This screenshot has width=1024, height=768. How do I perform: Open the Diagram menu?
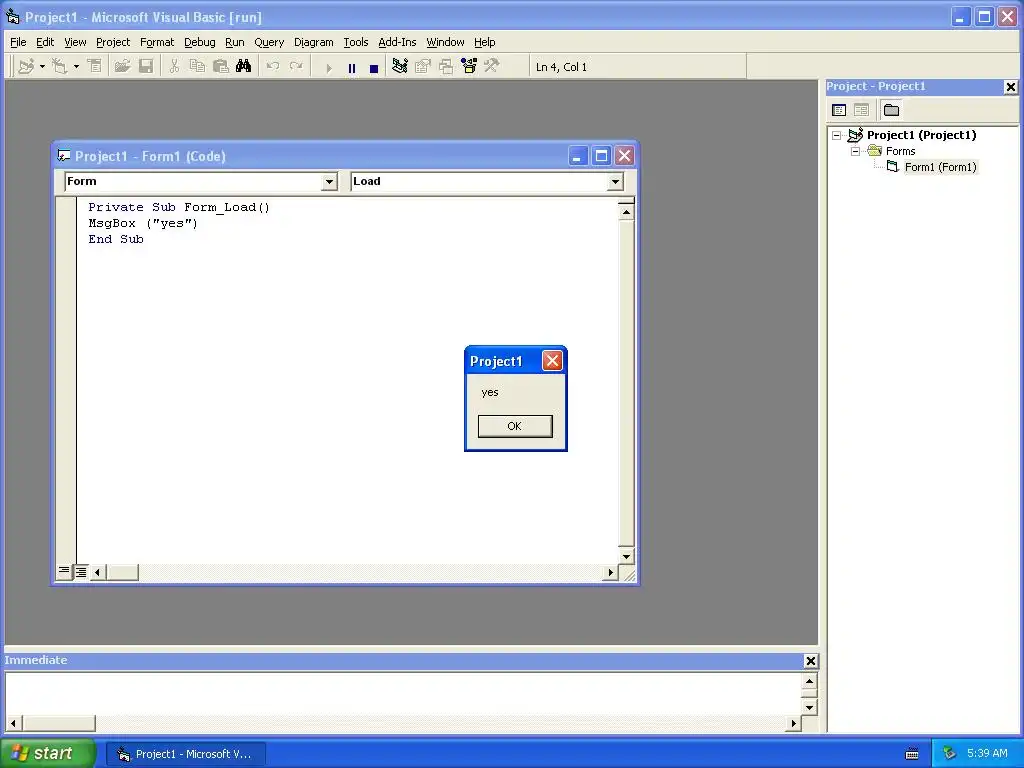tap(313, 42)
